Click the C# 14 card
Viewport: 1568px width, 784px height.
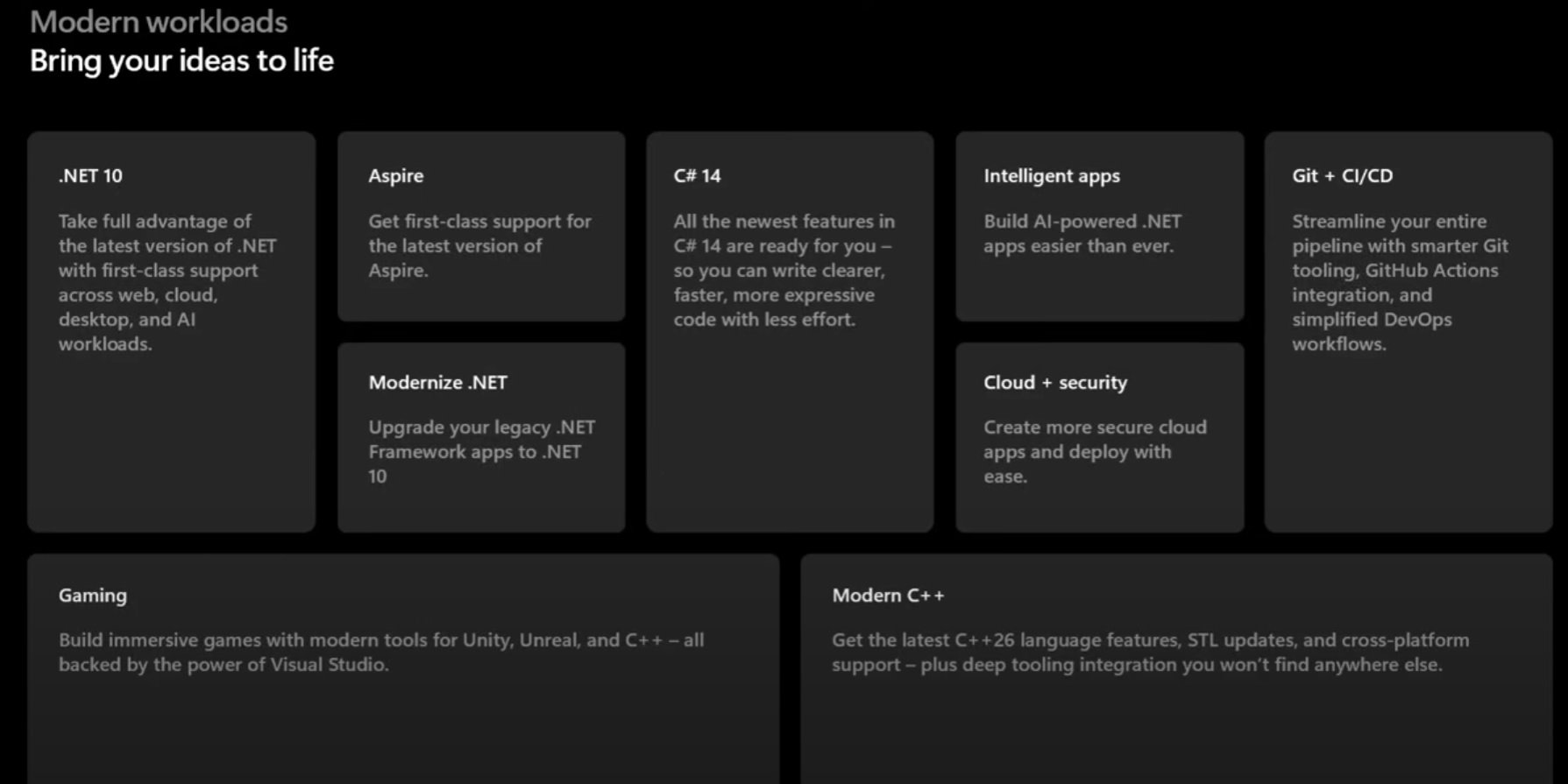[x=790, y=332]
